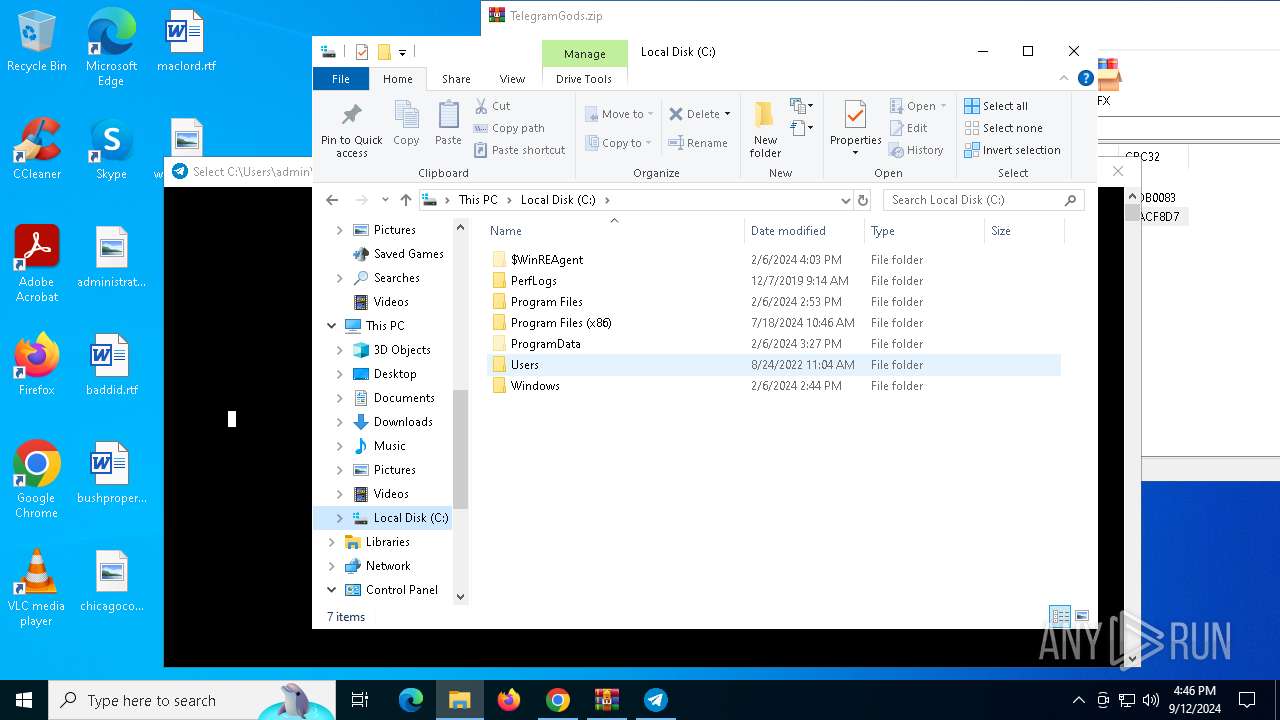Sort by Name column header
This screenshot has width=1280, height=720.
(x=614, y=231)
